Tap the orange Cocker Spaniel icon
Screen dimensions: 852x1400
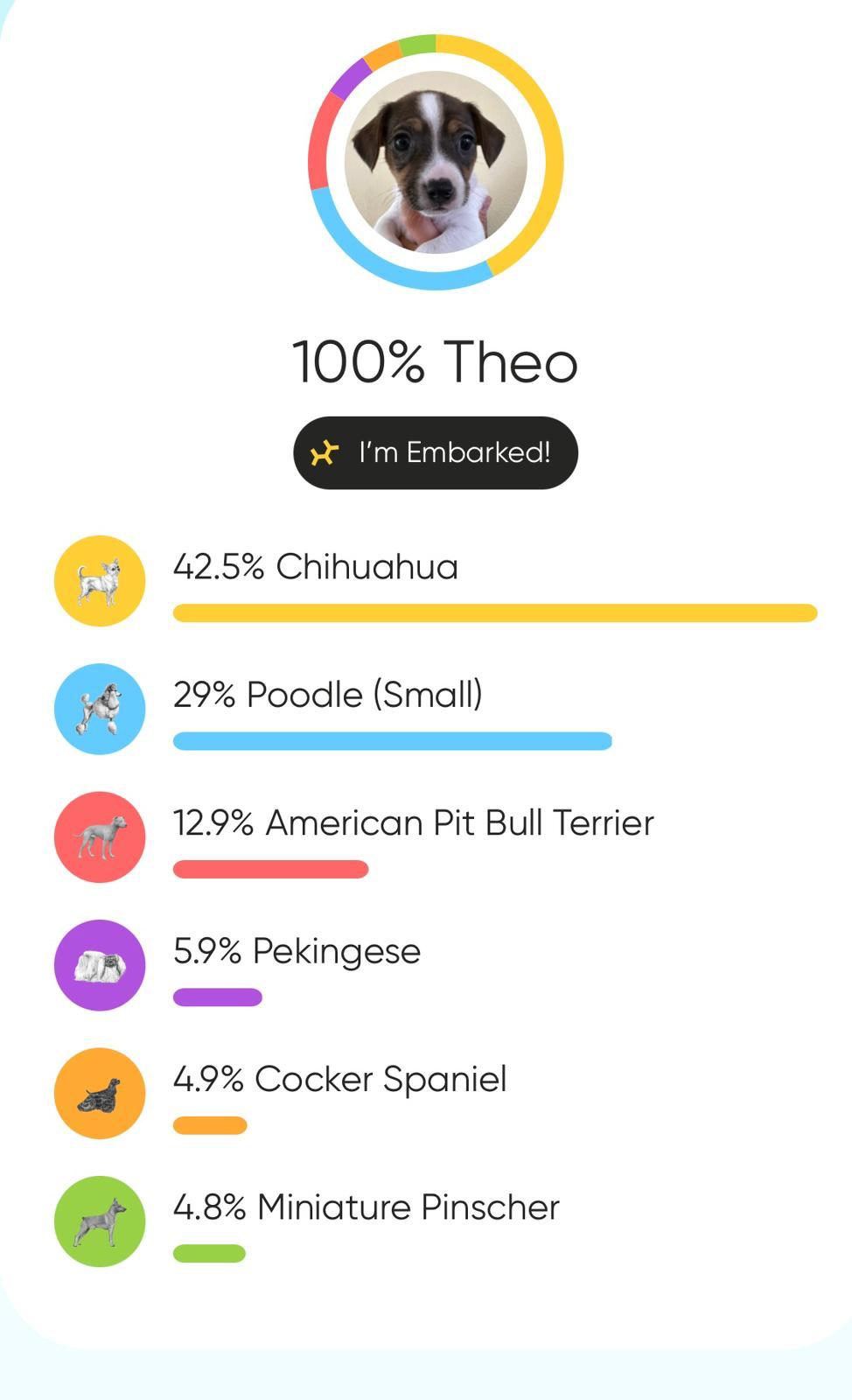click(x=100, y=1093)
